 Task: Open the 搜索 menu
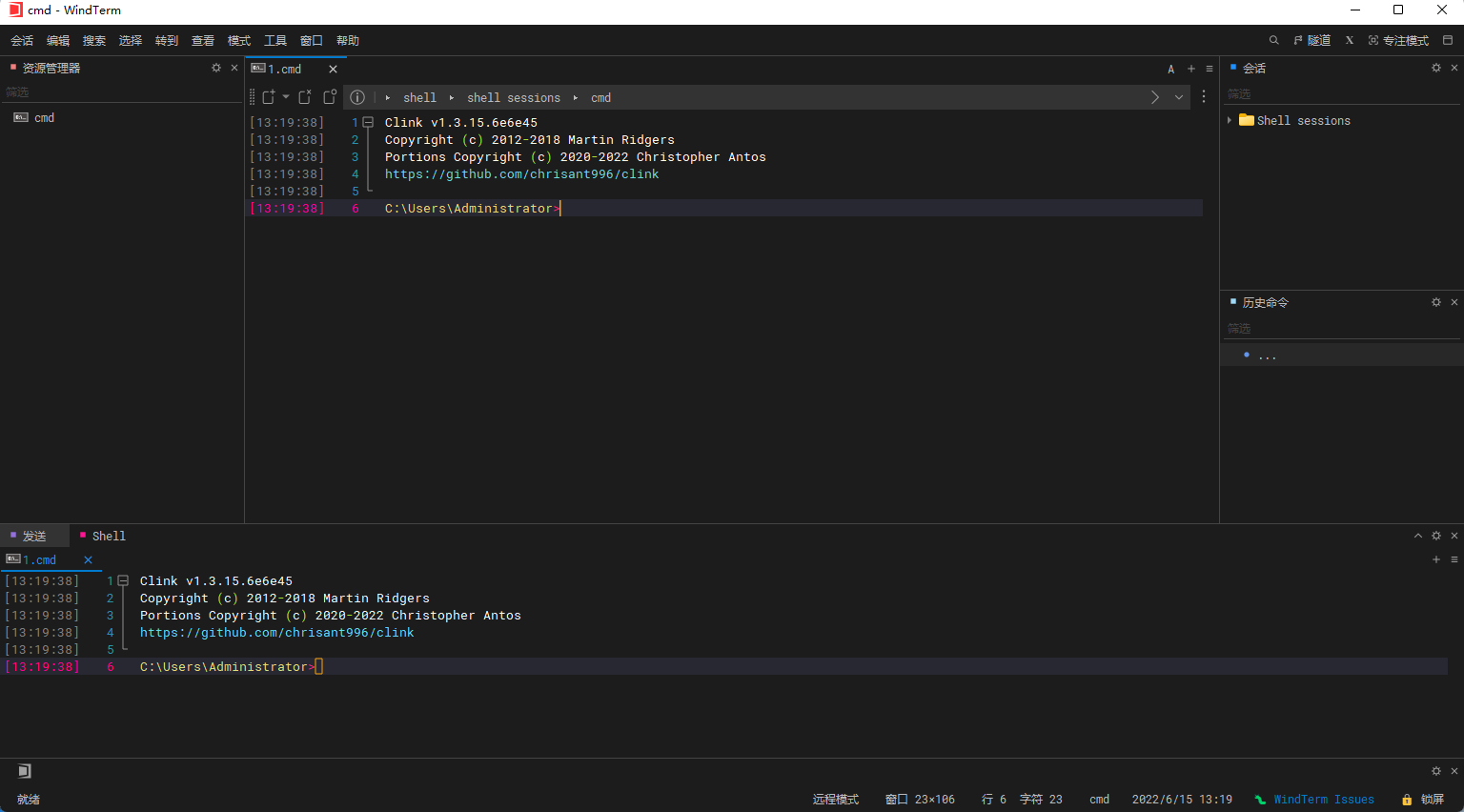tap(94, 40)
